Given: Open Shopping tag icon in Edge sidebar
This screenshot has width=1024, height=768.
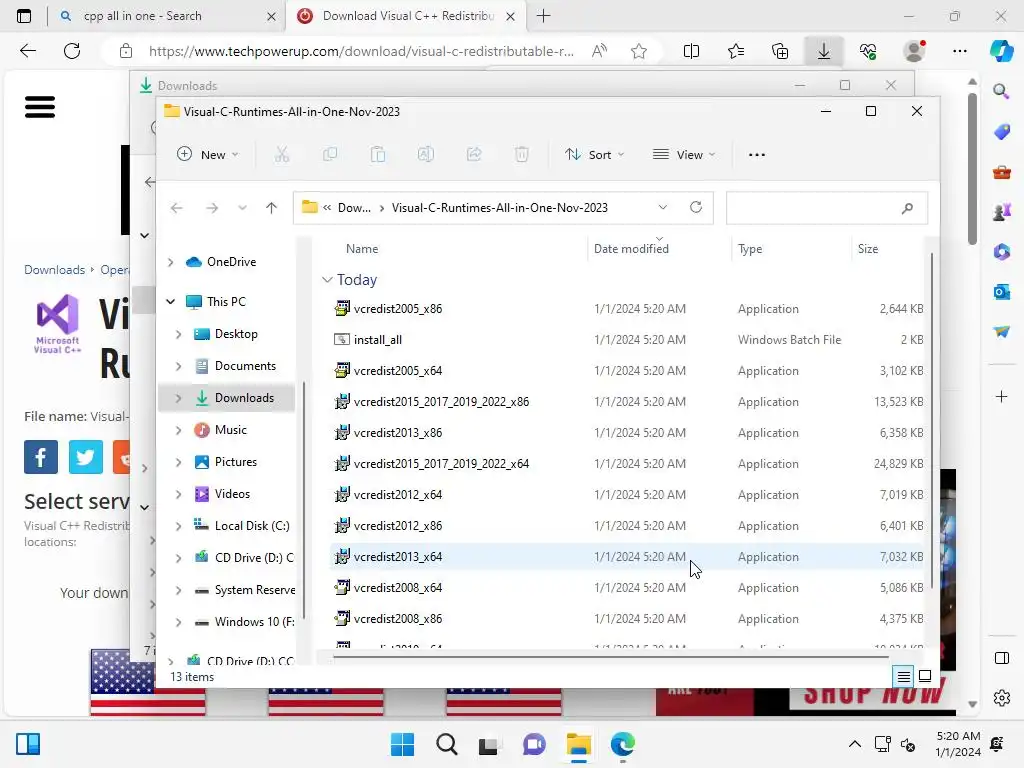Looking at the screenshot, I should 1001,131.
